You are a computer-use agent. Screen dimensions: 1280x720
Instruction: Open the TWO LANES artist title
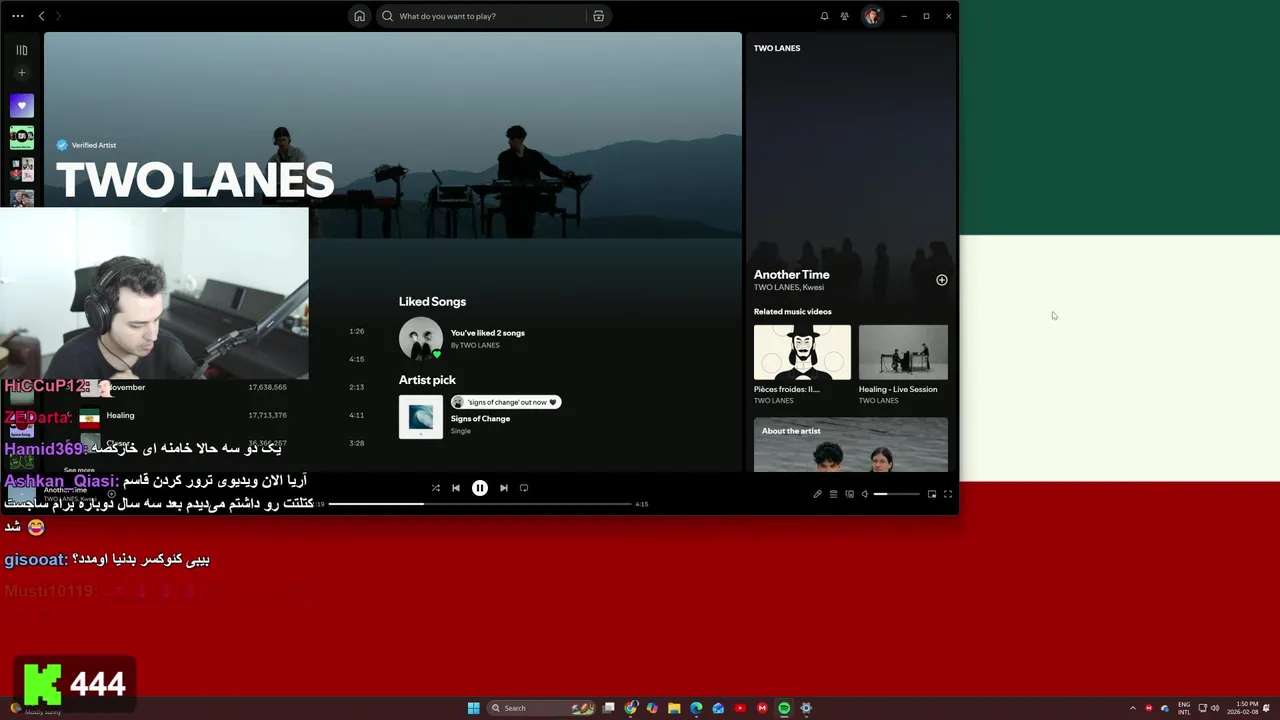pos(194,180)
